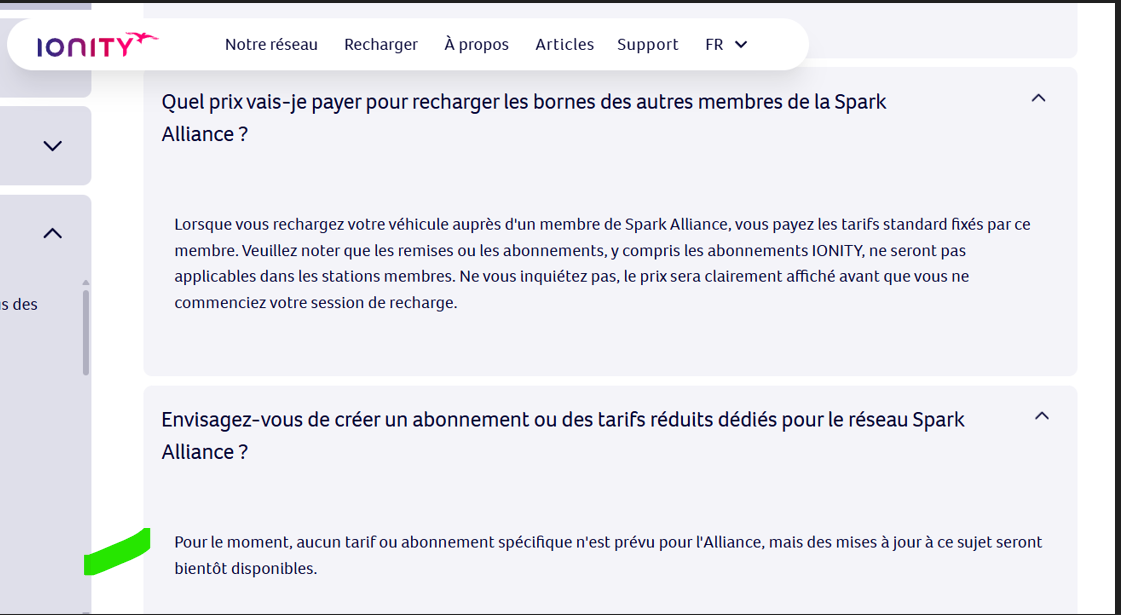
Task: Open the Support page
Action: (x=648, y=44)
